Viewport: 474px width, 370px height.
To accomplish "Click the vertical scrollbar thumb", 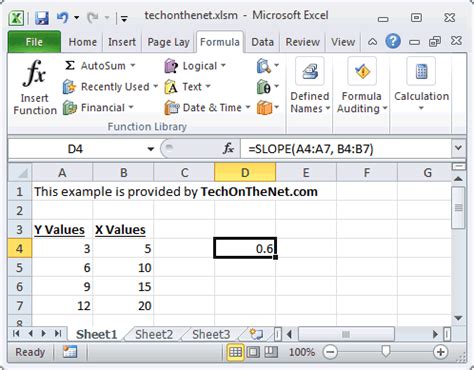I will tap(458, 207).
